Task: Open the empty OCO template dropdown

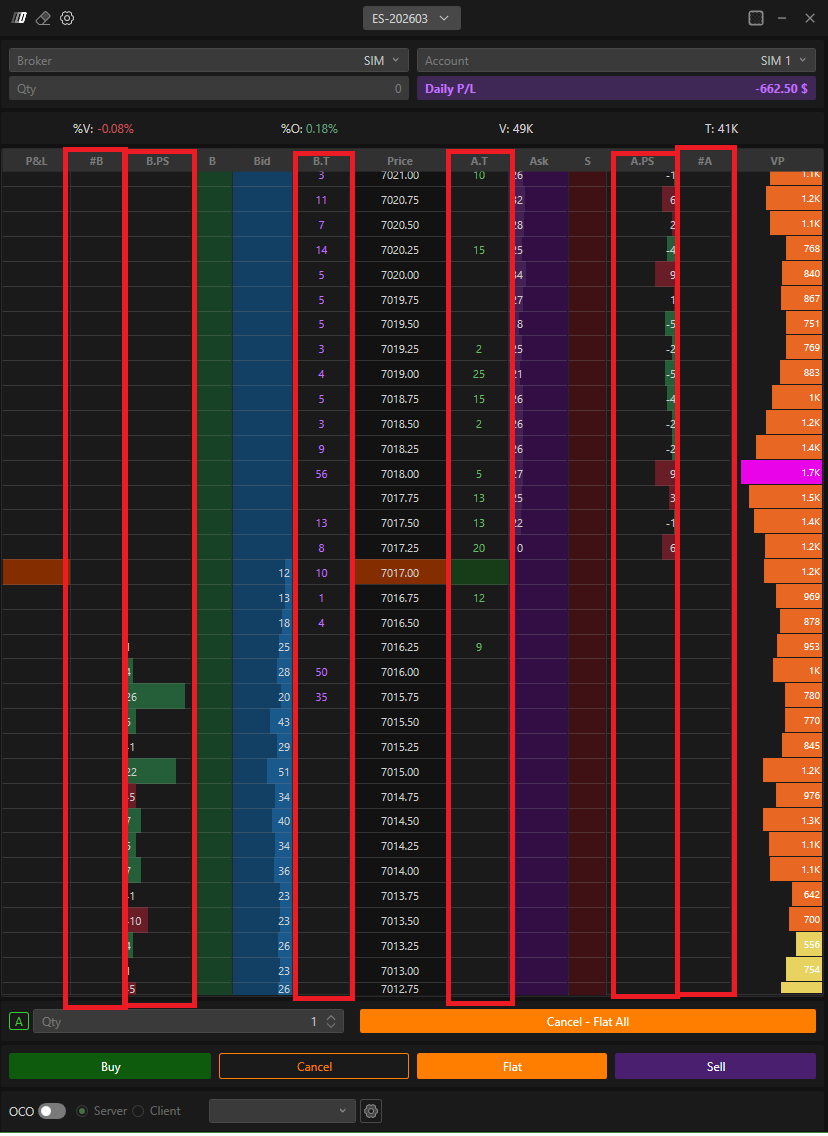Action: pos(282,1111)
